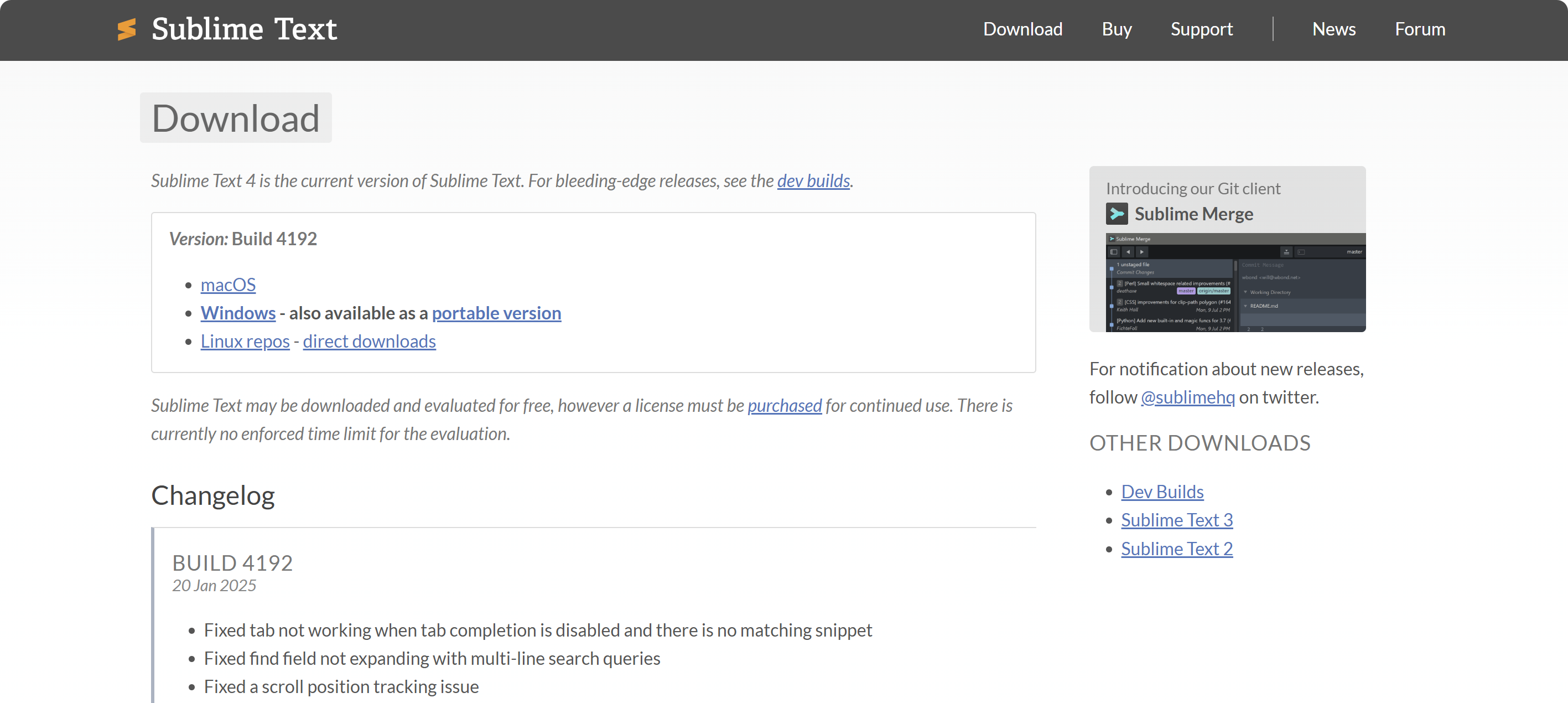Open the Support nav menu
Screen dimensions: 1568x703
[1201, 29]
